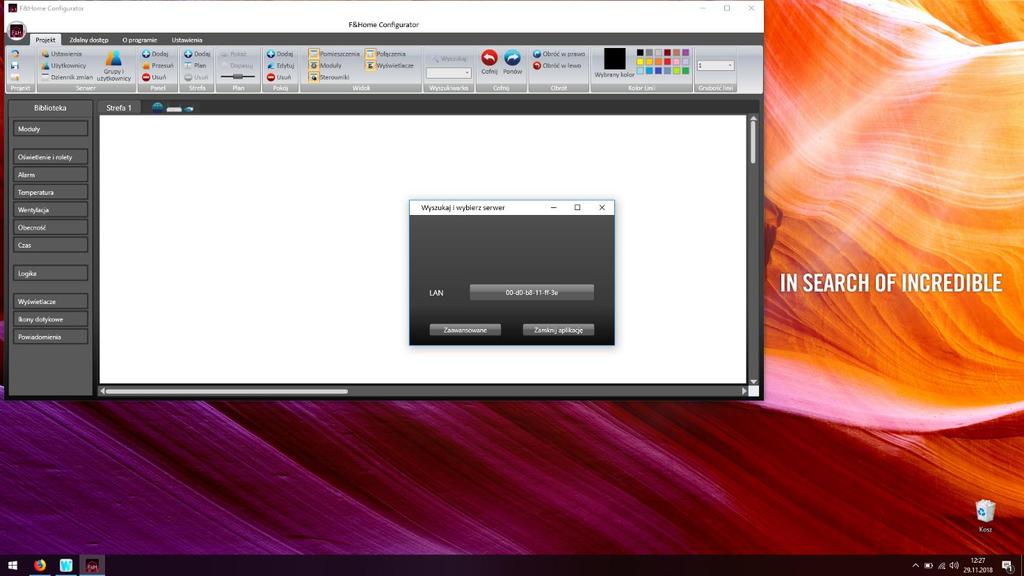Choose LAN server 00-d0-b8-11-ff-3e

click(532, 293)
